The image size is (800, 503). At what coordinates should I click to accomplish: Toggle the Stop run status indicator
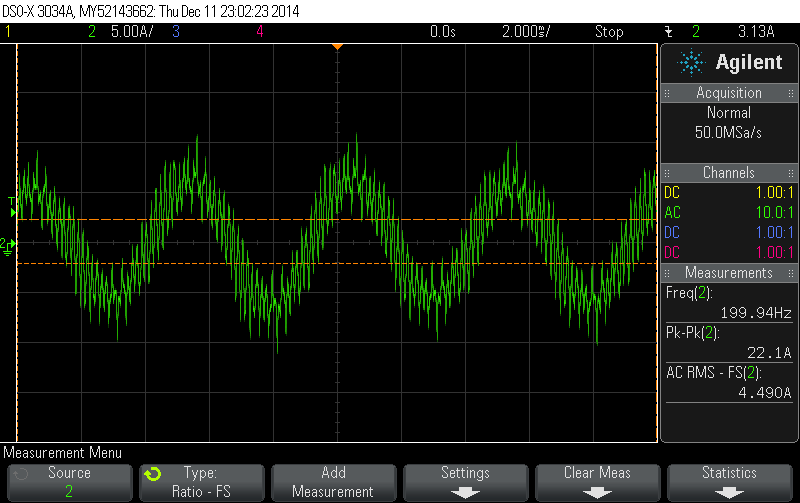pyautogui.click(x=609, y=32)
